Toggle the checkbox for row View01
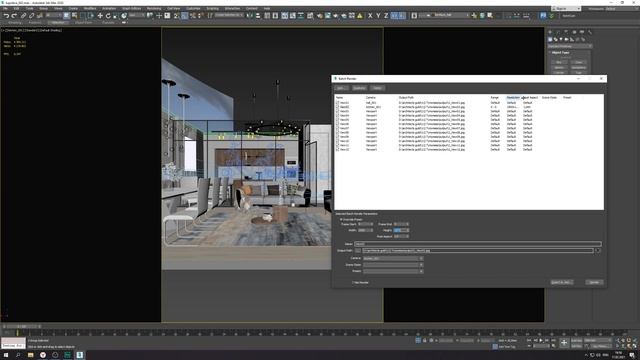Viewport: 640px width, 360px height. (338, 103)
